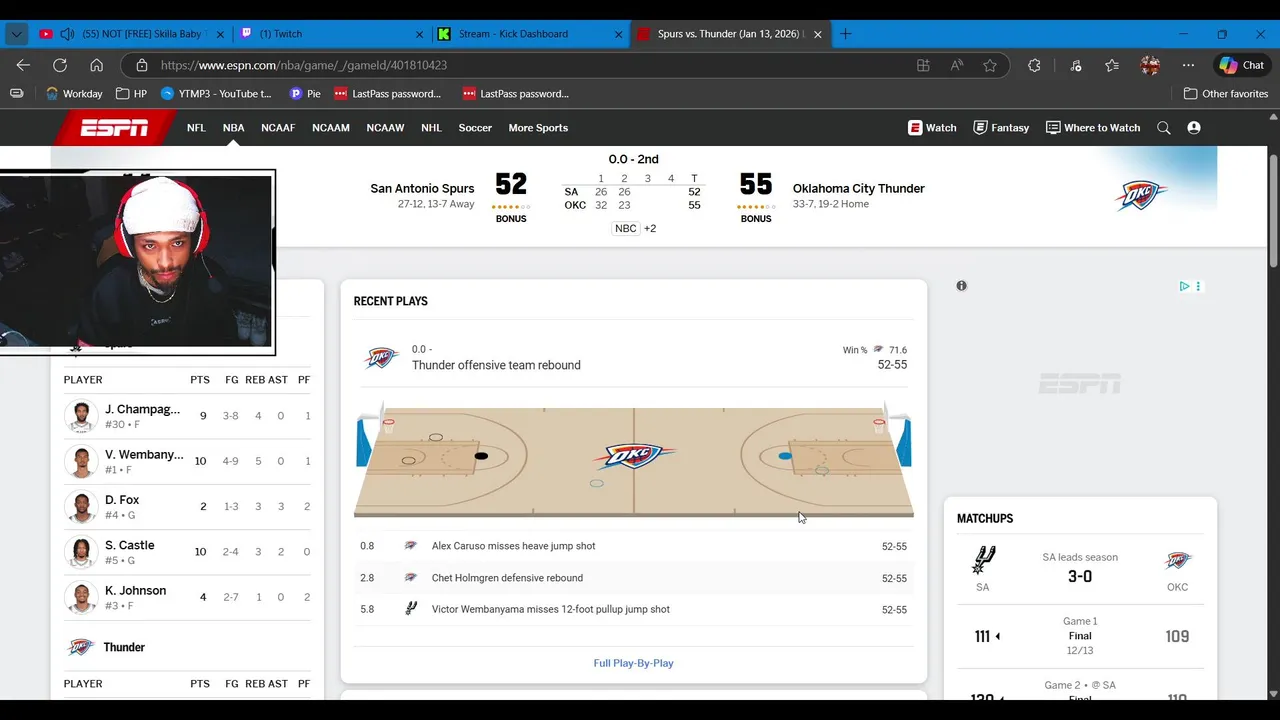Go to ESPN home via logo
This screenshot has height=720, width=1280.
pos(114,128)
